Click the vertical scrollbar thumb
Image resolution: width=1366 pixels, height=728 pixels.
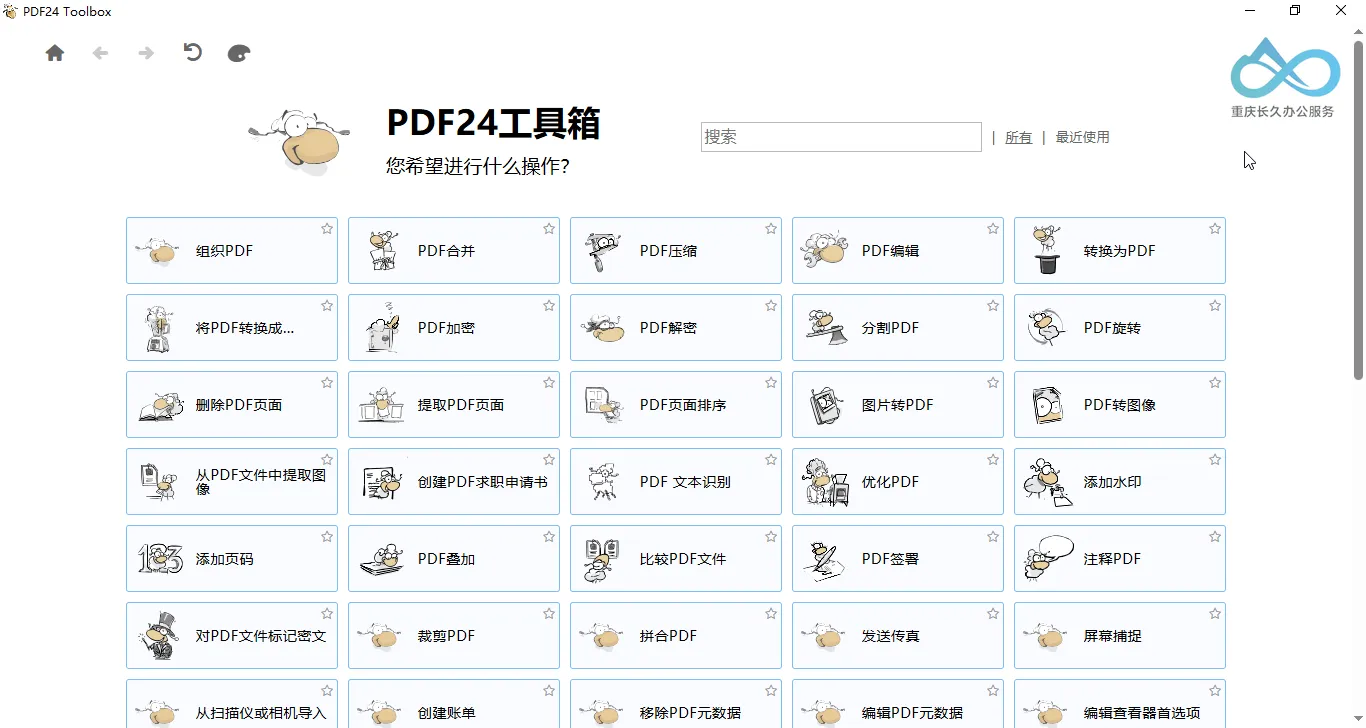click(x=1358, y=210)
